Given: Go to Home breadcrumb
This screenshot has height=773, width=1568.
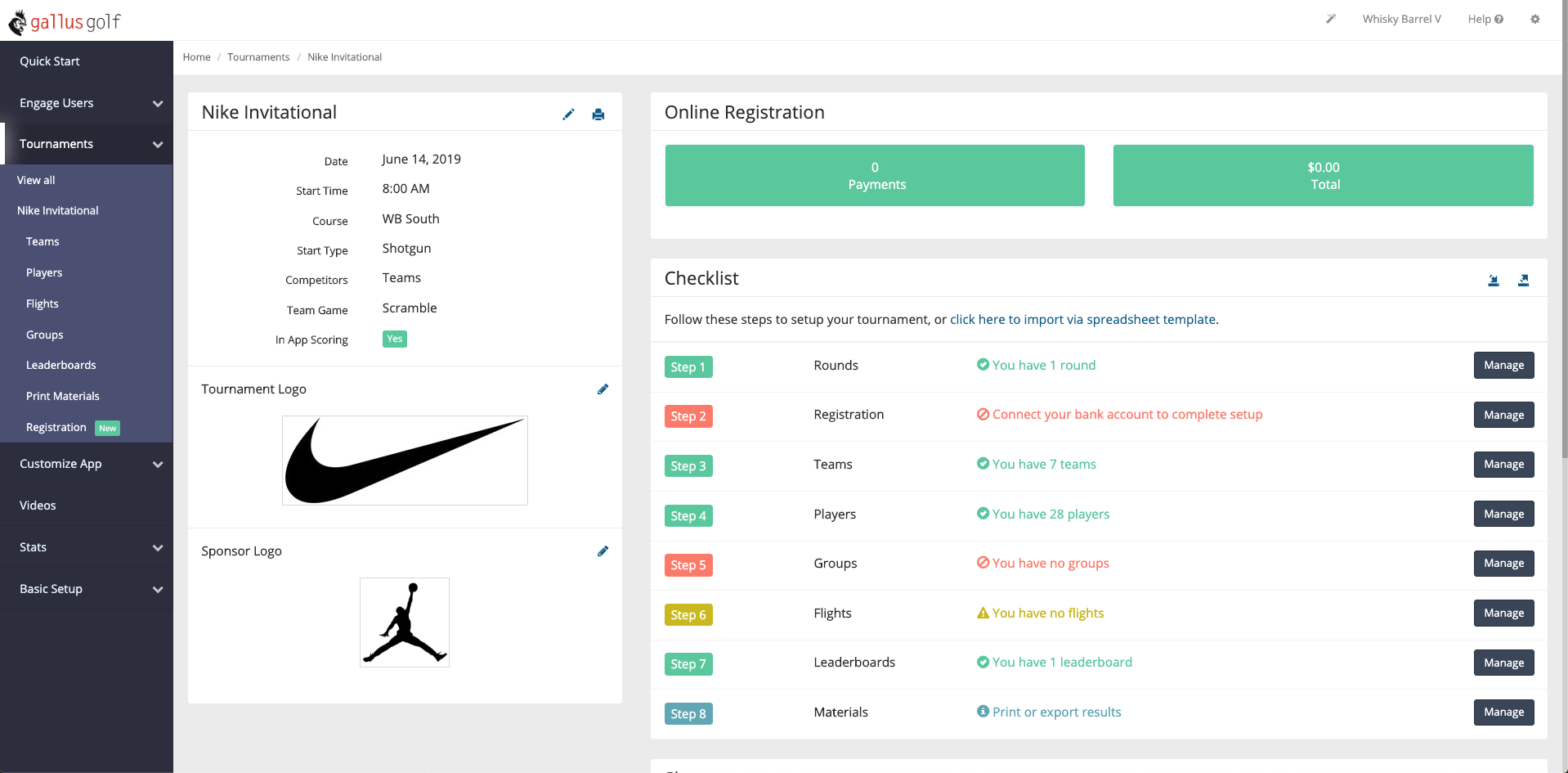Looking at the screenshot, I should (196, 57).
